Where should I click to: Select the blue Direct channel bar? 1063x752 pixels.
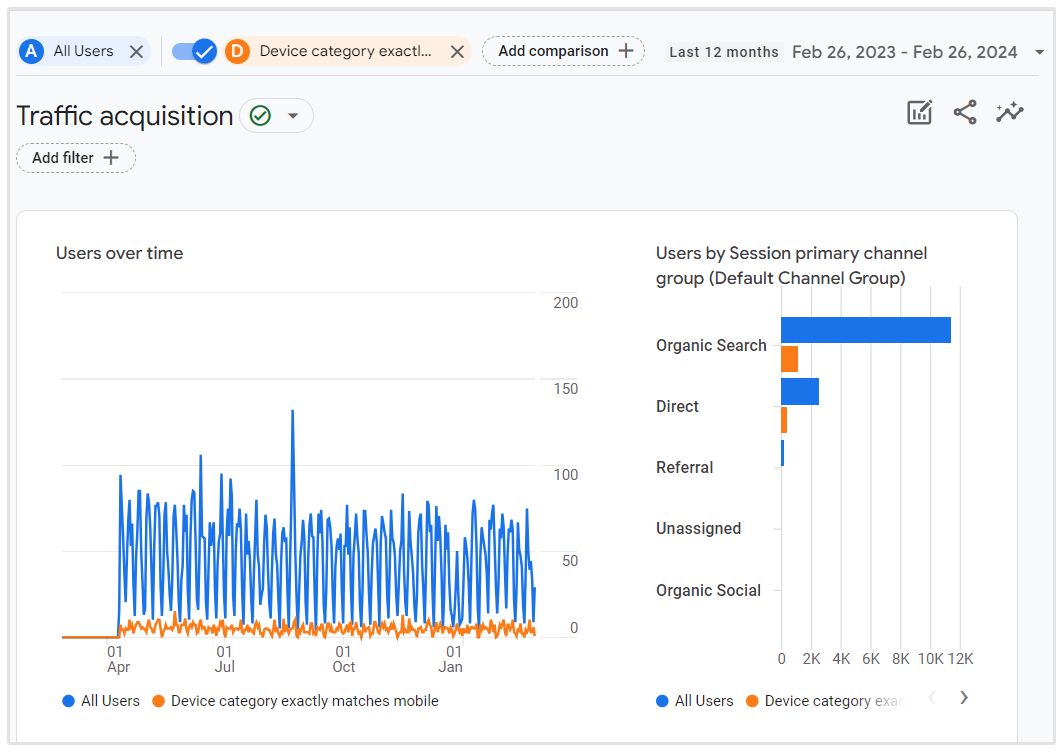point(799,392)
